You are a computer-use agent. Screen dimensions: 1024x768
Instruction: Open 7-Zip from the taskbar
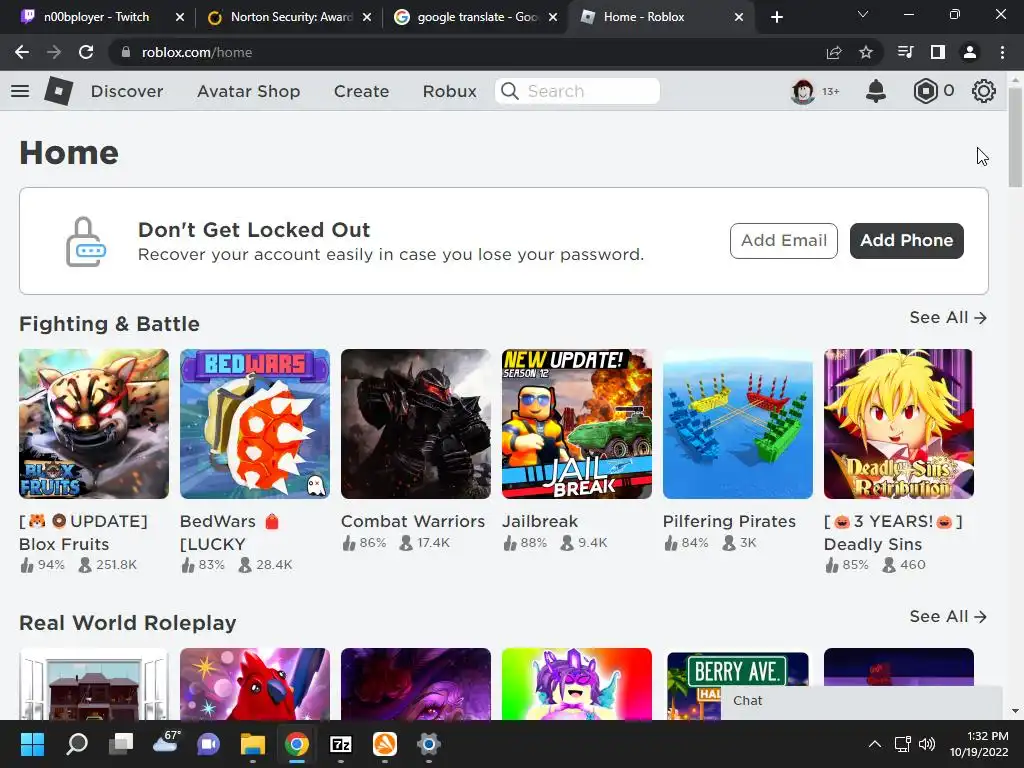pyautogui.click(x=340, y=744)
